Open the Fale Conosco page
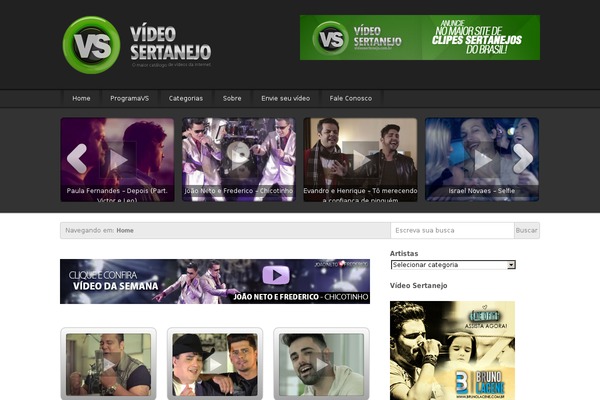This screenshot has height=400, width=600. tap(351, 98)
